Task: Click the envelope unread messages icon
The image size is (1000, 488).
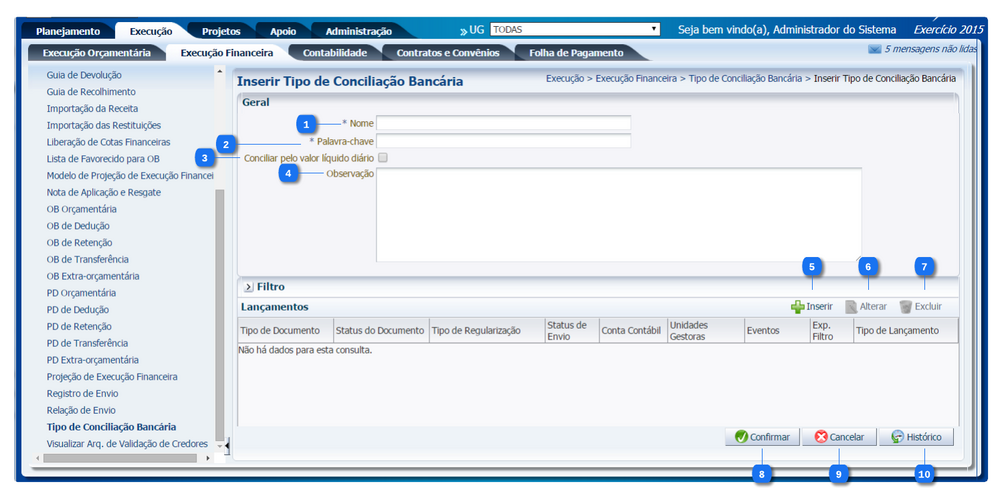Action: [875, 48]
